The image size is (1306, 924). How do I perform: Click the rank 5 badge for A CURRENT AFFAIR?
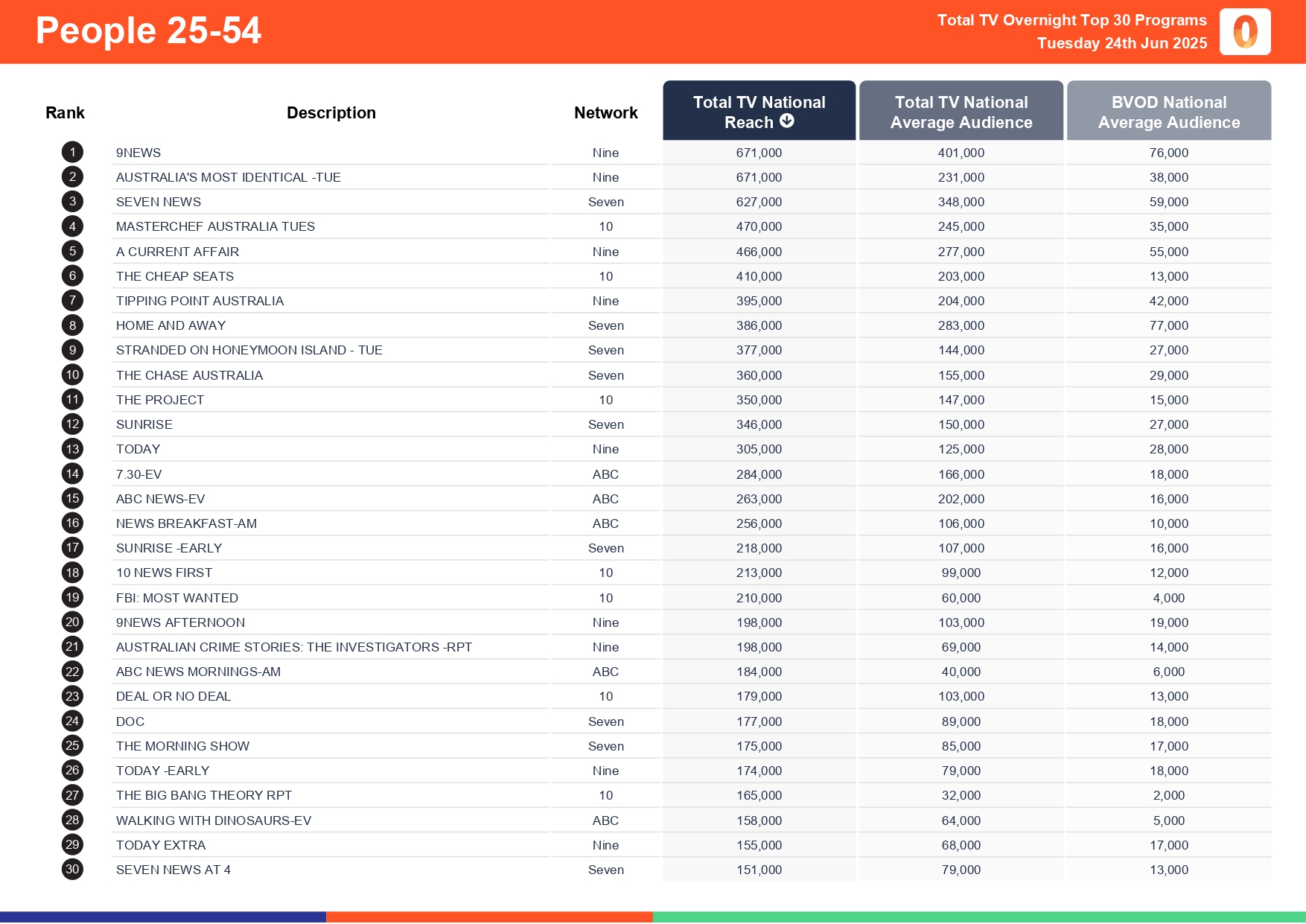coord(71,251)
